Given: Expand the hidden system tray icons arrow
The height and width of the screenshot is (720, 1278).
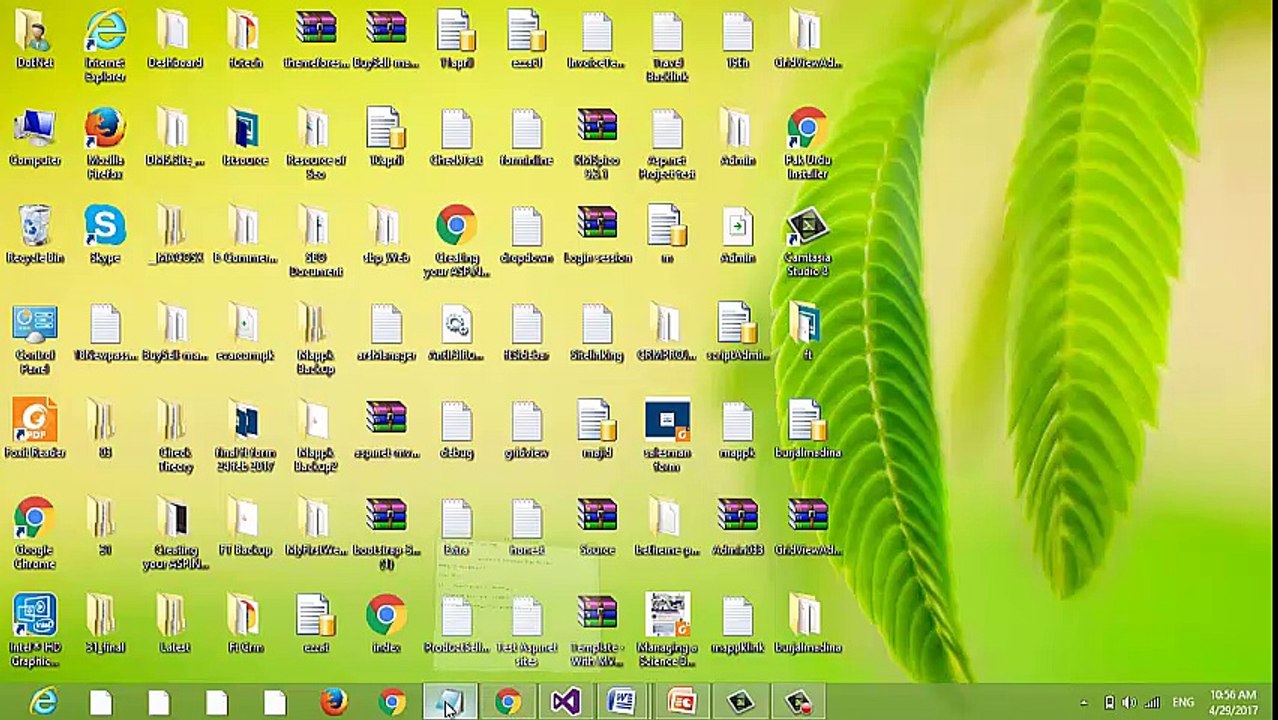Looking at the screenshot, I should pyautogui.click(x=1084, y=703).
